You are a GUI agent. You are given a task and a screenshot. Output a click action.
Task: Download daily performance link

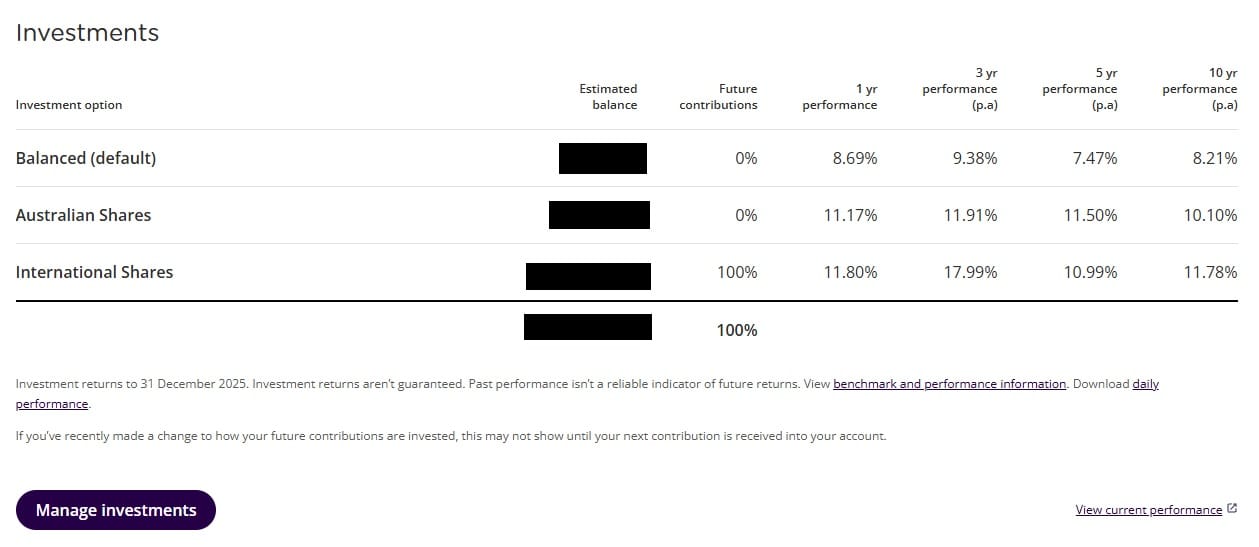(x=1145, y=384)
